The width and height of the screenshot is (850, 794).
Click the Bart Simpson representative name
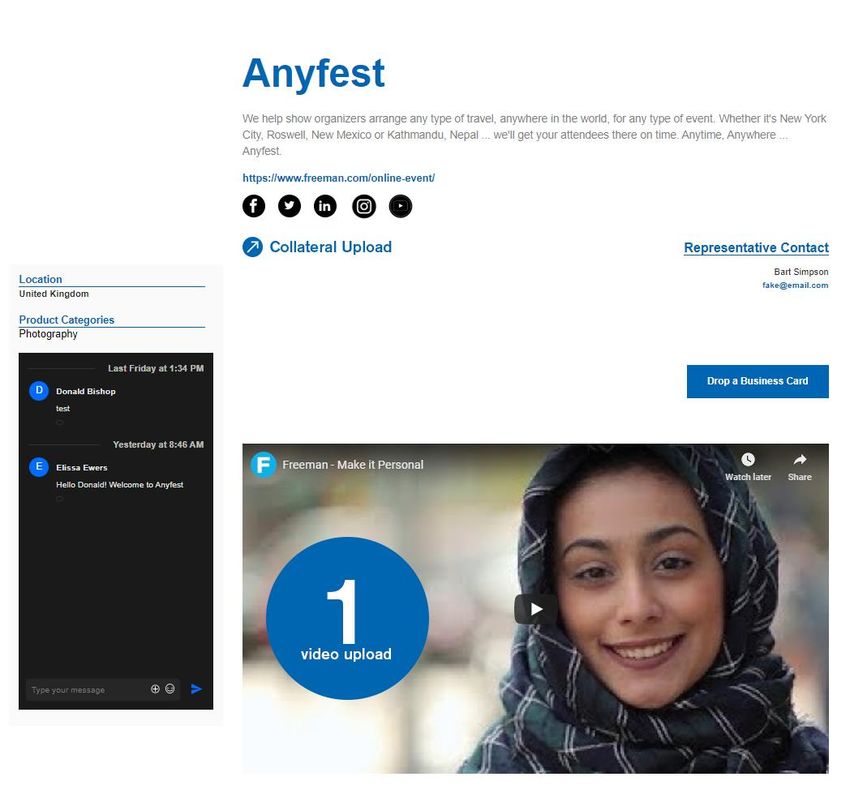click(801, 272)
